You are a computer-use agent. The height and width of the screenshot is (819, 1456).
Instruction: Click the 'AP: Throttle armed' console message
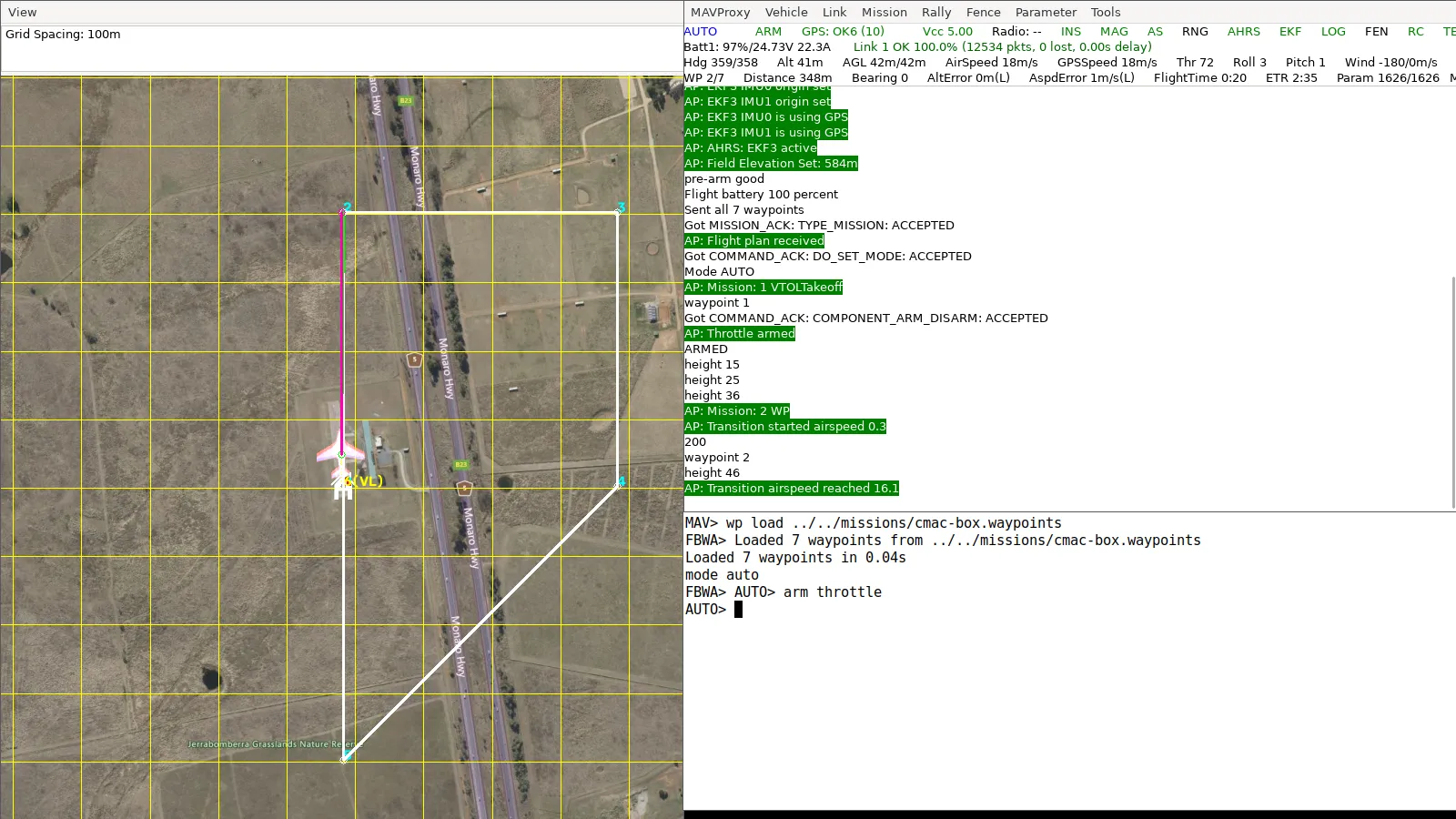740,333
